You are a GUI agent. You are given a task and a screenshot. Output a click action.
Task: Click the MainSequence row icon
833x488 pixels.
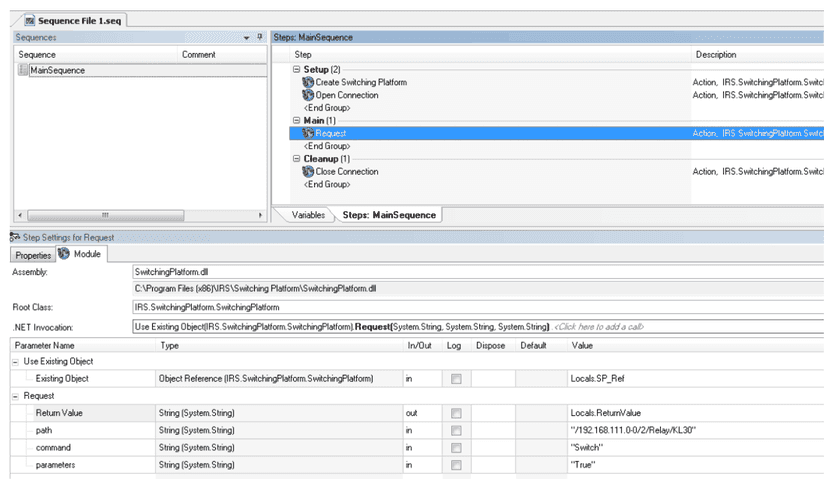coord(22,70)
